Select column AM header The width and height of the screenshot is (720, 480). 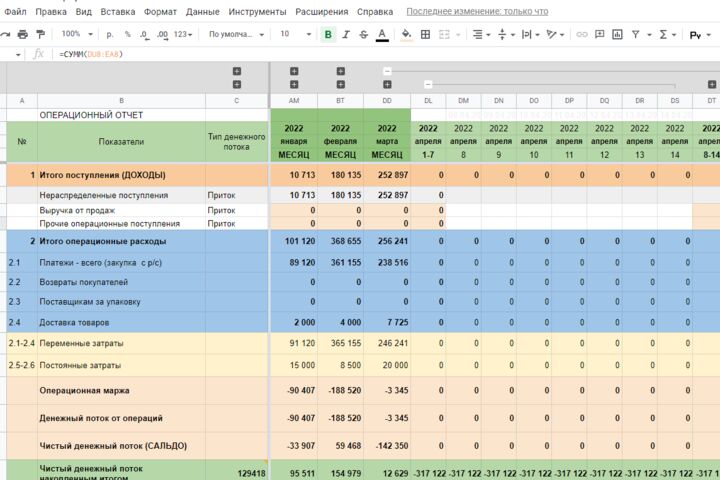pyautogui.click(x=294, y=101)
